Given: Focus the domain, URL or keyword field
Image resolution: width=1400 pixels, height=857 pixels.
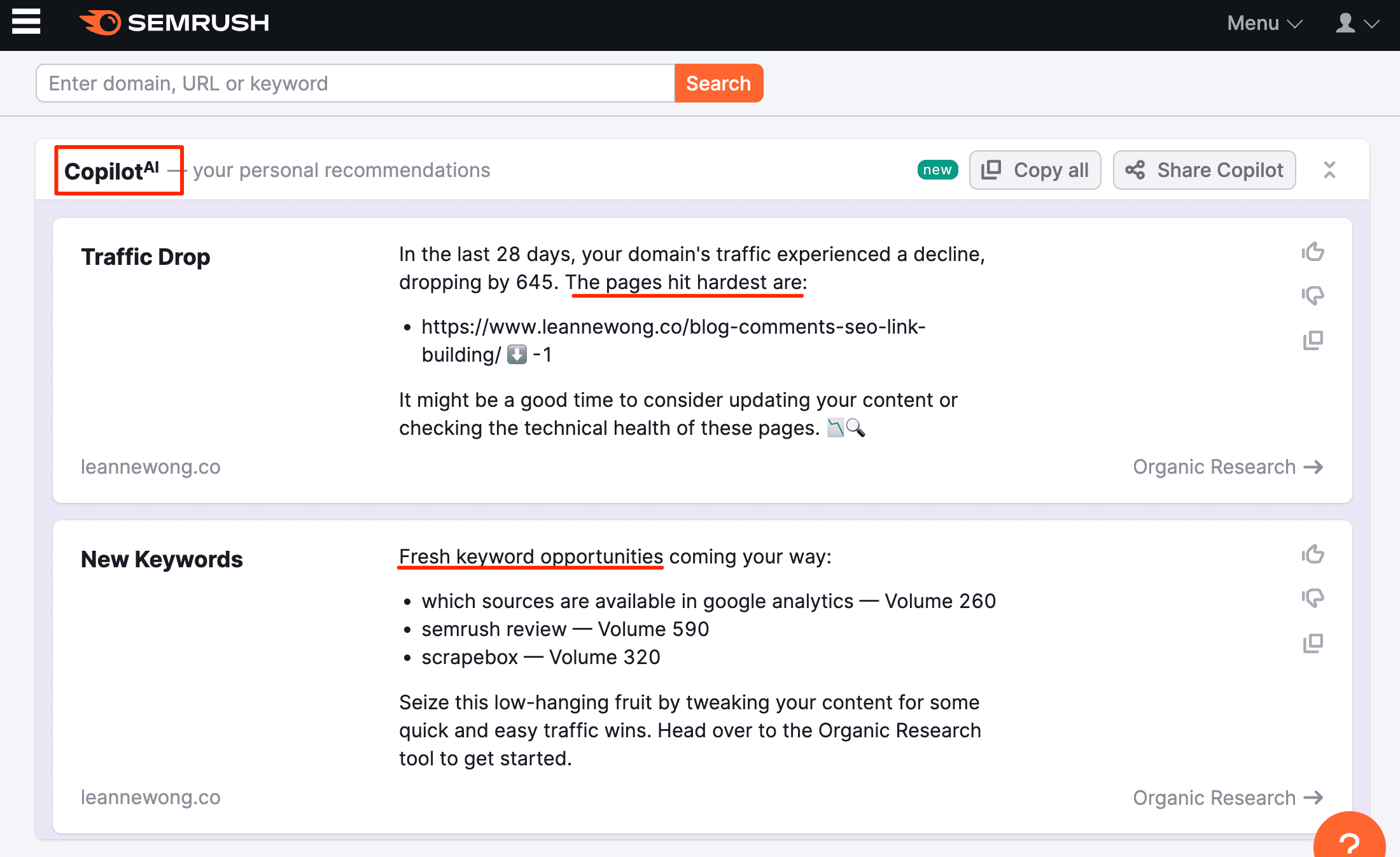Looking at the screenshot, I should point(355,83).
